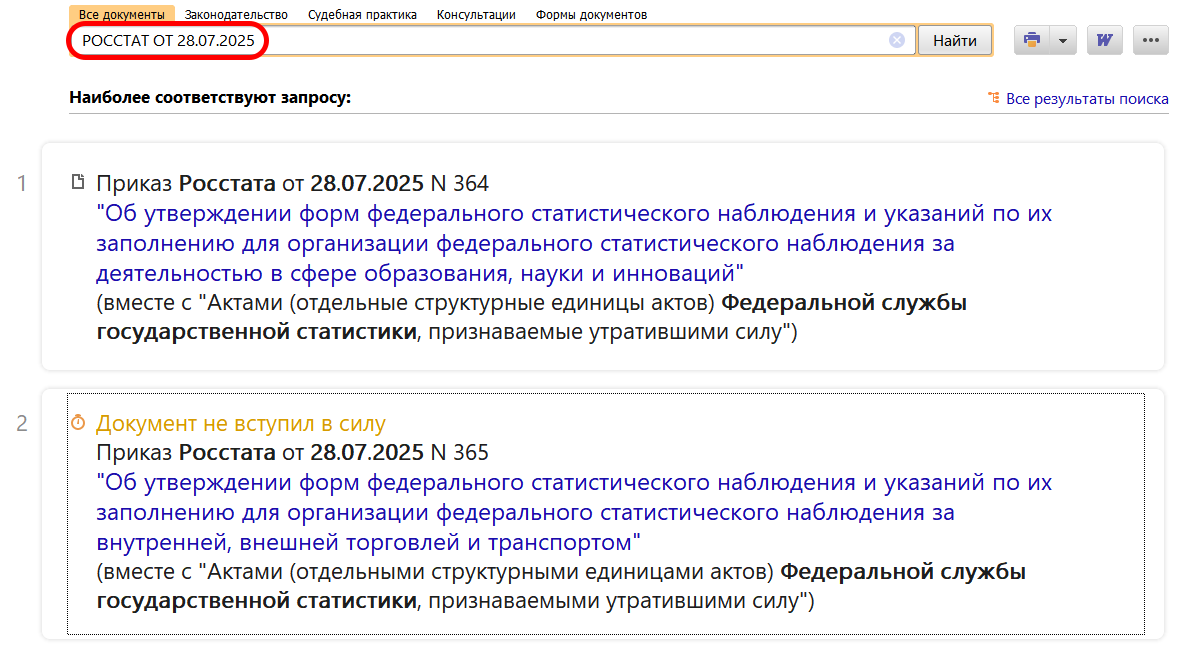Open Приказ Росстата N 365 title link
This screenshot has height=650, width=1180.
[573, 512]
